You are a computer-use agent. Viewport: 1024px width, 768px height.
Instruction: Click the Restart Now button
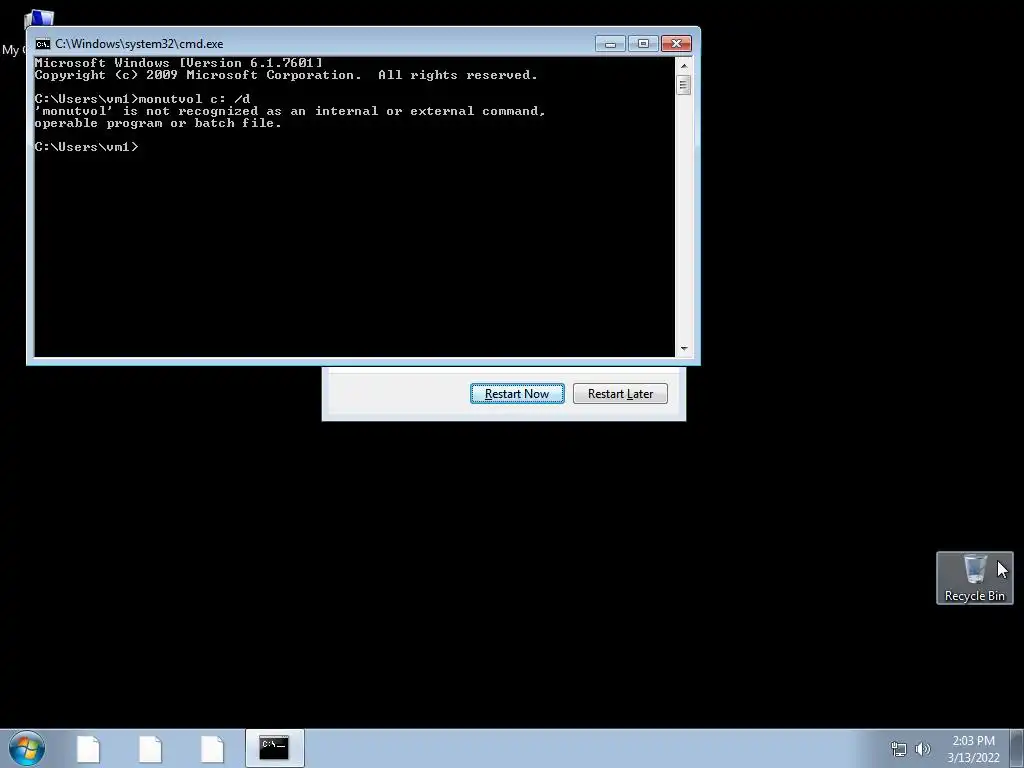point(517,394)
